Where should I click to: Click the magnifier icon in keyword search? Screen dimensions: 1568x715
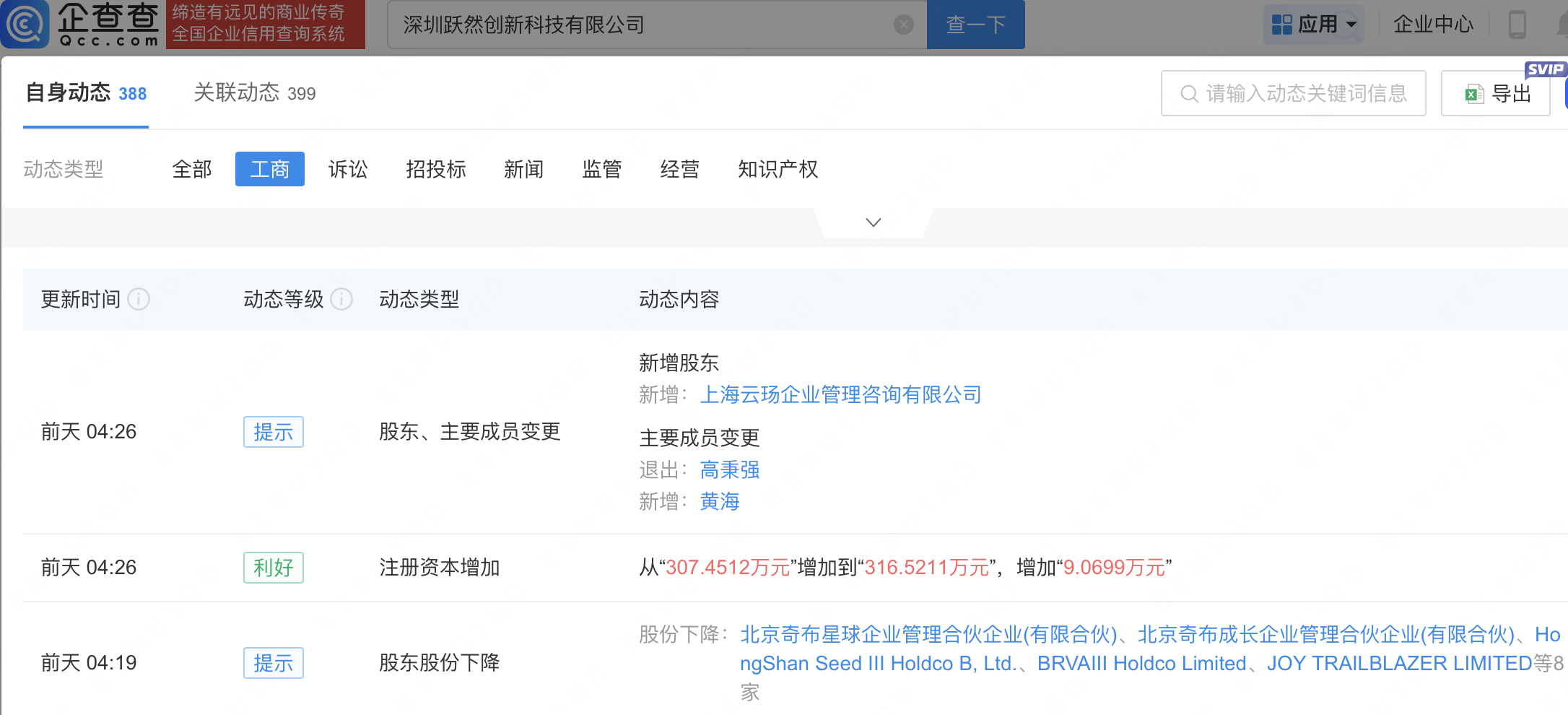[1188, 94]
